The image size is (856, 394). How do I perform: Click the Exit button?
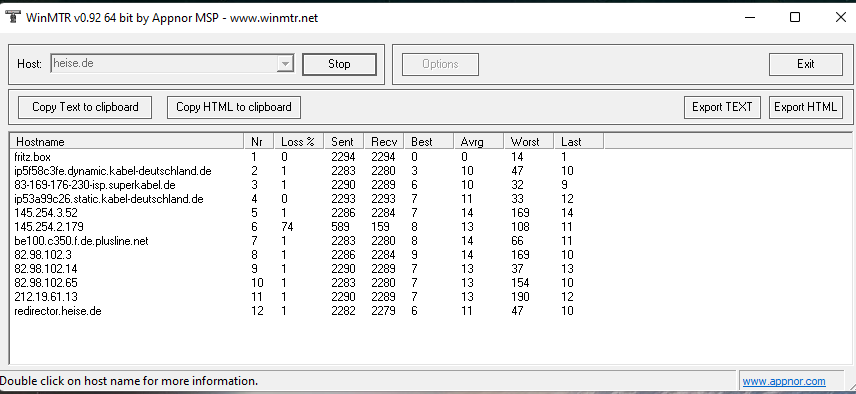[x=805, y=64]
